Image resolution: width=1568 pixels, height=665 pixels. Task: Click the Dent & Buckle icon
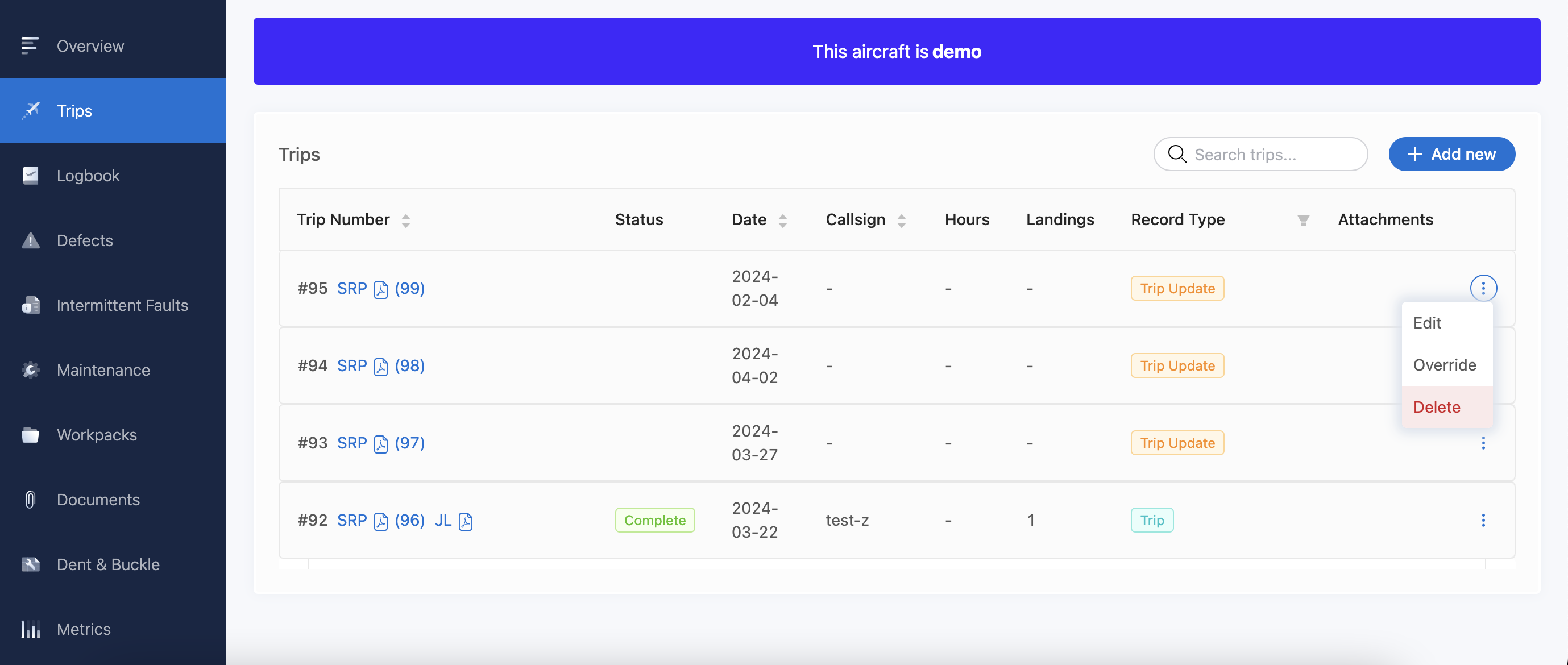coord(30,564)
